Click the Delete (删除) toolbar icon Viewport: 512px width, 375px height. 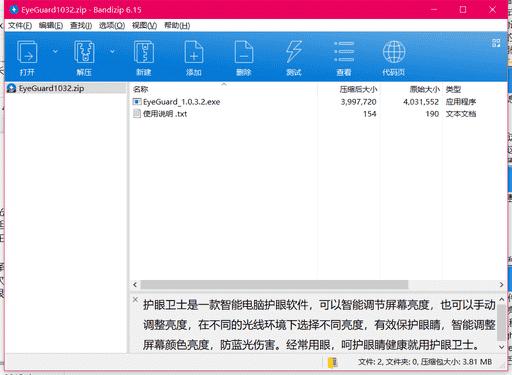click(x=244, y=52)
